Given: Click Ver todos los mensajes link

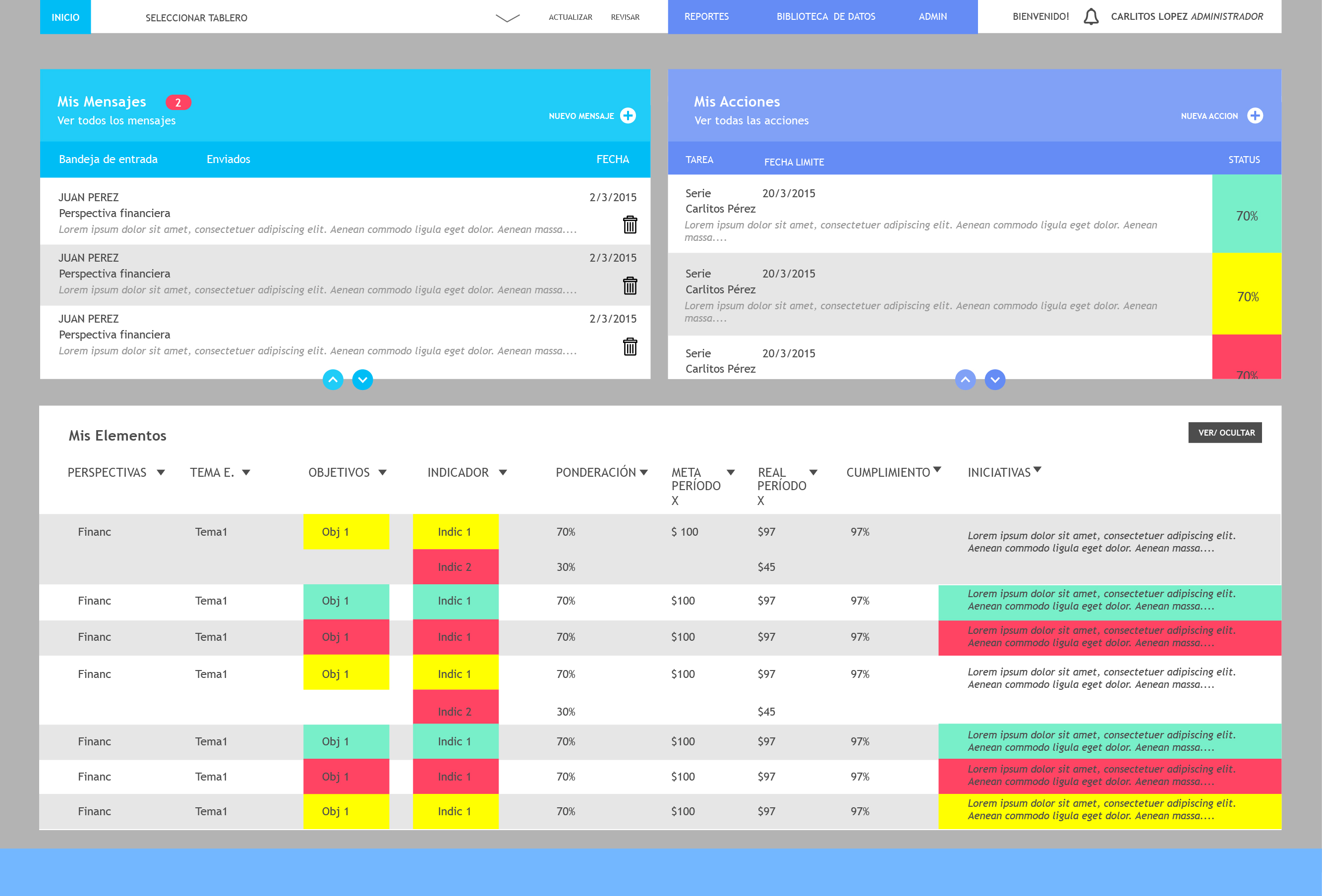Looking at the screenshot, I should (x=116, y=120).
